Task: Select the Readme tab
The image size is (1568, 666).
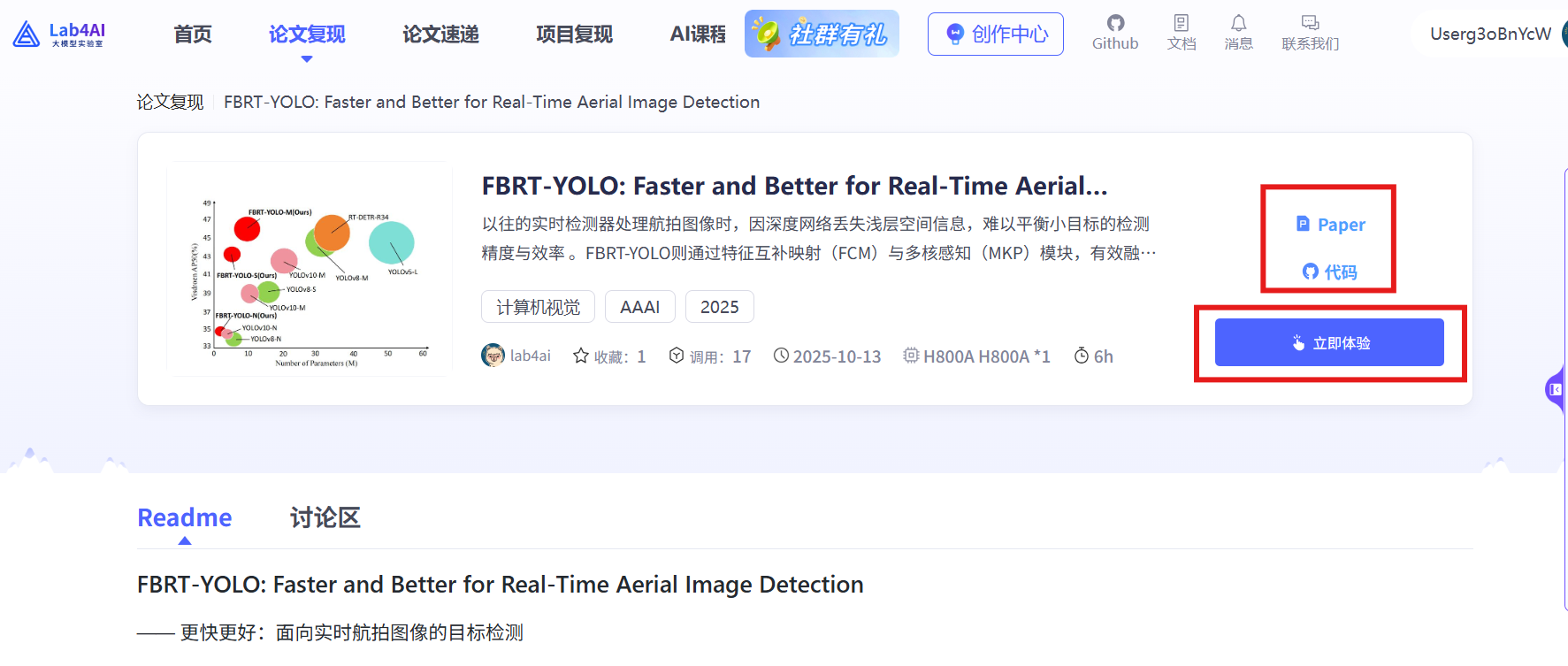Action: [x=185, y=517]
